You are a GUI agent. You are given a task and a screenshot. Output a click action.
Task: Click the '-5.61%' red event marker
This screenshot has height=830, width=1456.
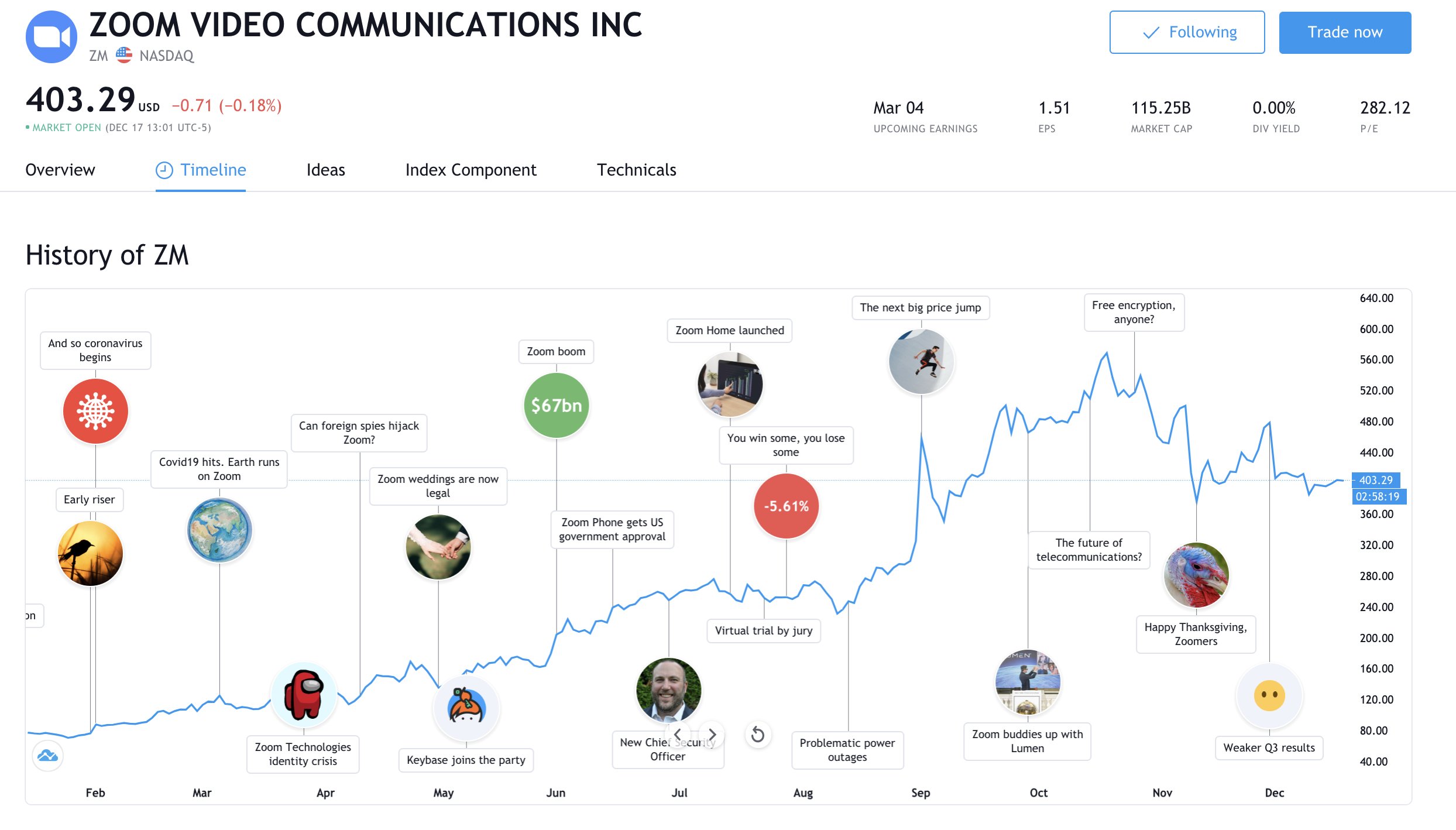click(786, 506)
